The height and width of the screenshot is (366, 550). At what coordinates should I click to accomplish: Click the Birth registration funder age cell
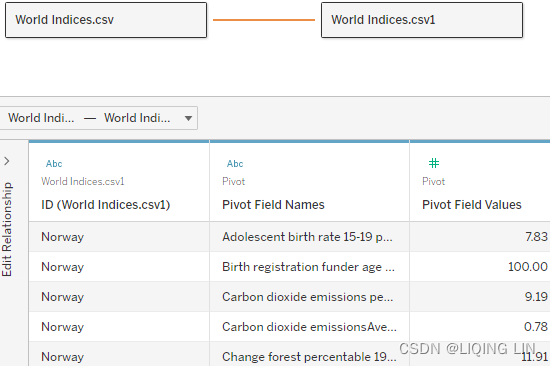point(309,267)
